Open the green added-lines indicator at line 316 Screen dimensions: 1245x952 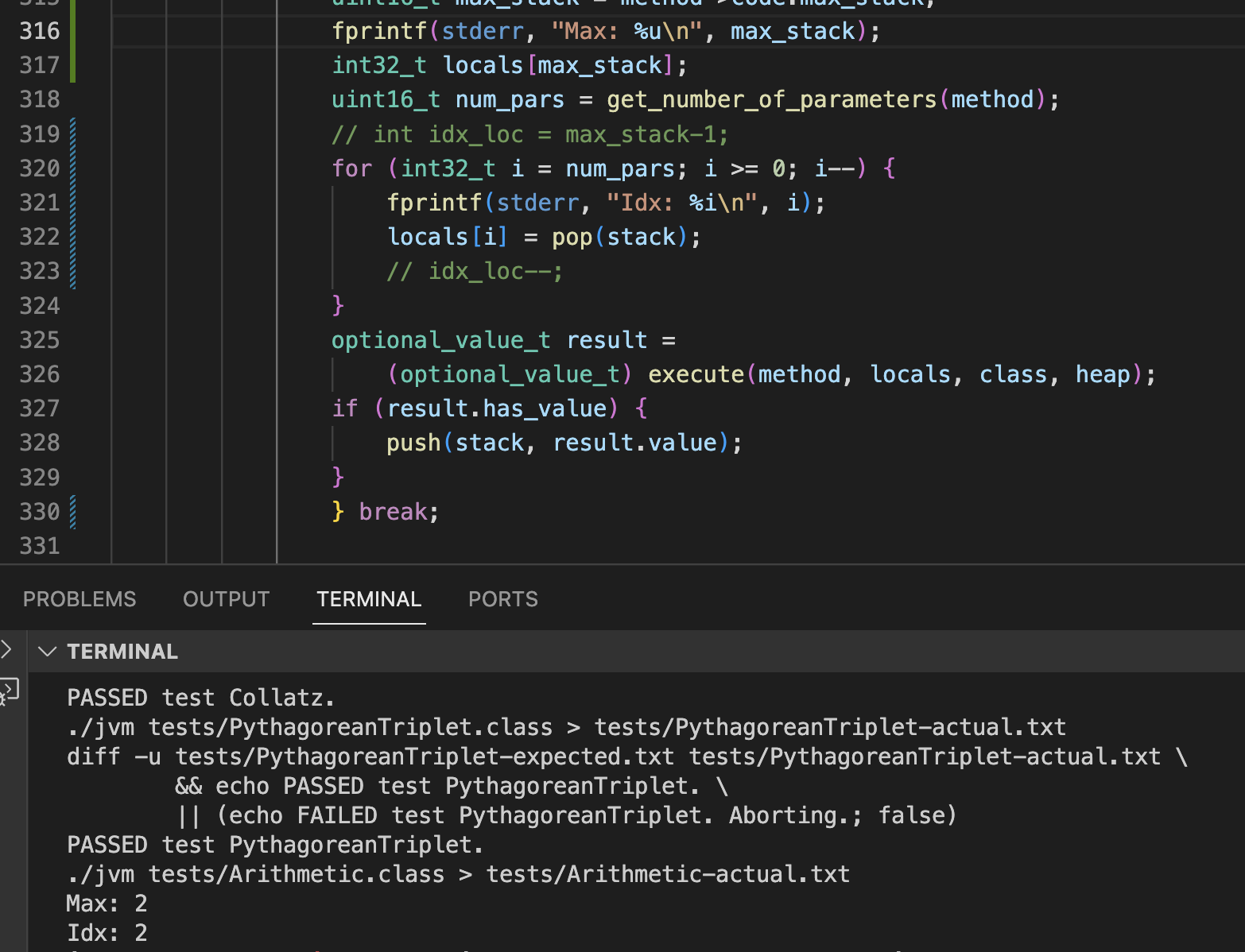pos(73,32)
